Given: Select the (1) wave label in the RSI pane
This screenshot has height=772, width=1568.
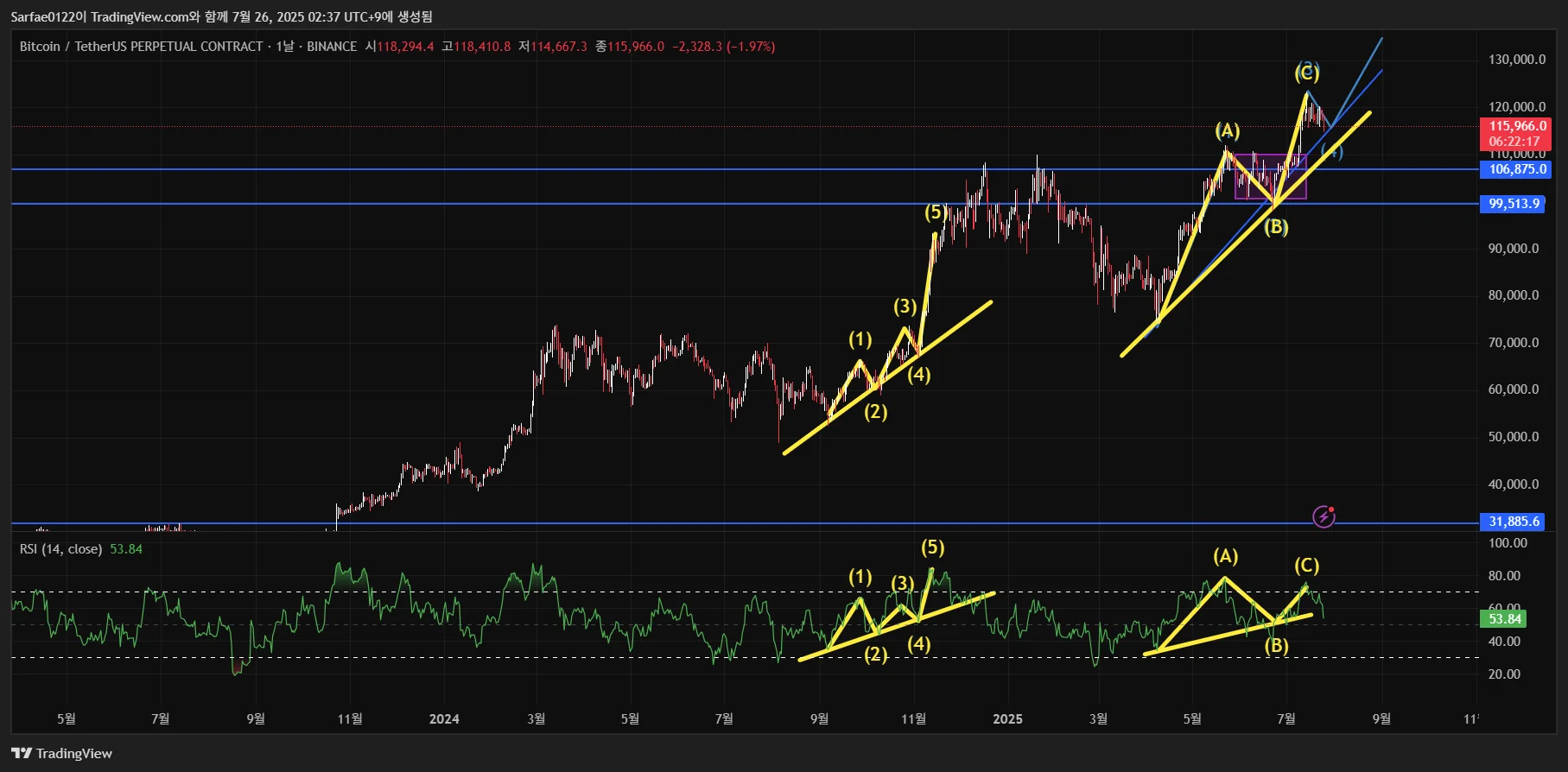Looking at the screenshot, I should pos(860,577).
